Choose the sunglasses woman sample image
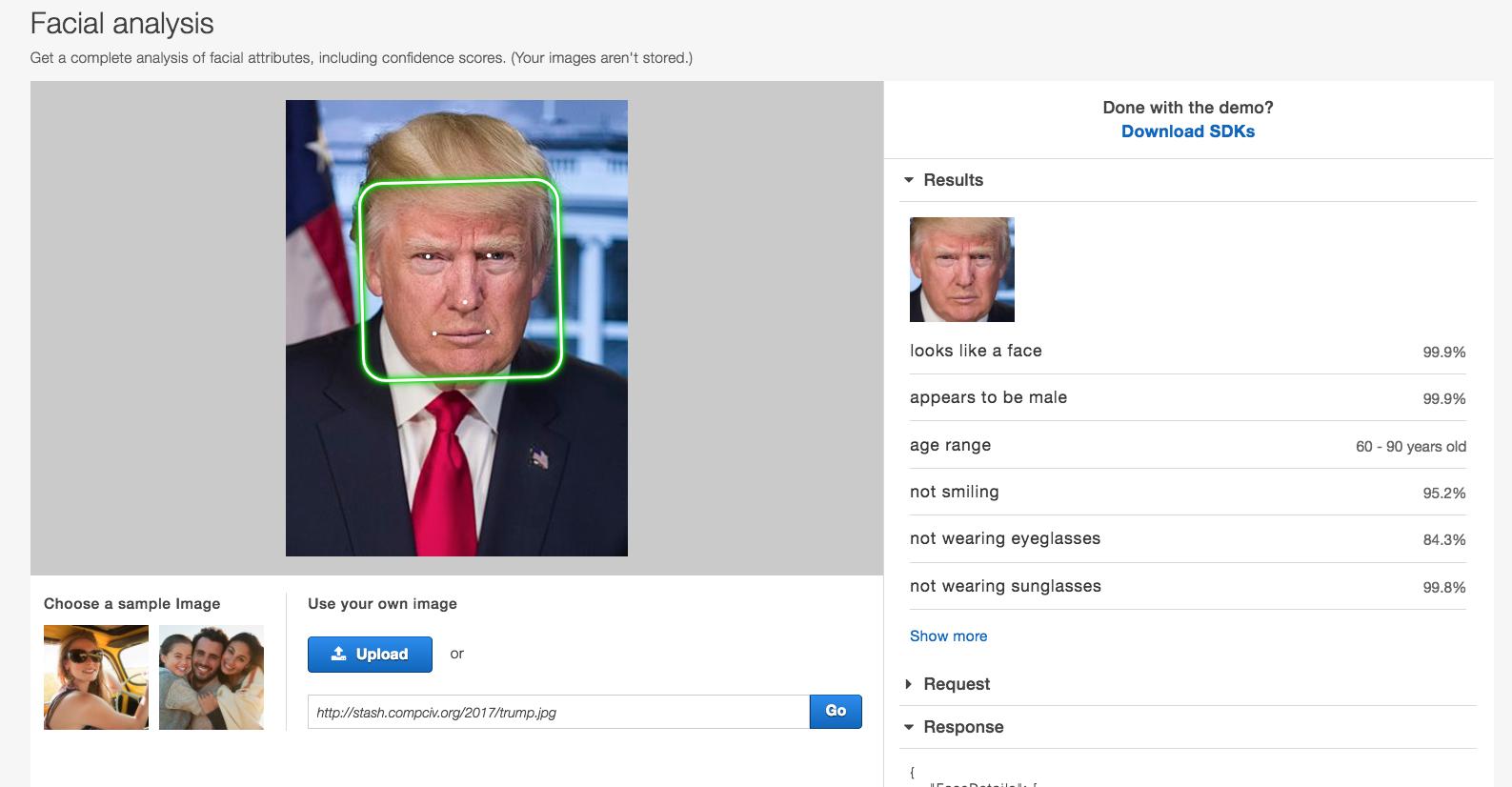The height and width of the screenshot is (787, 1512). [96, 677]
